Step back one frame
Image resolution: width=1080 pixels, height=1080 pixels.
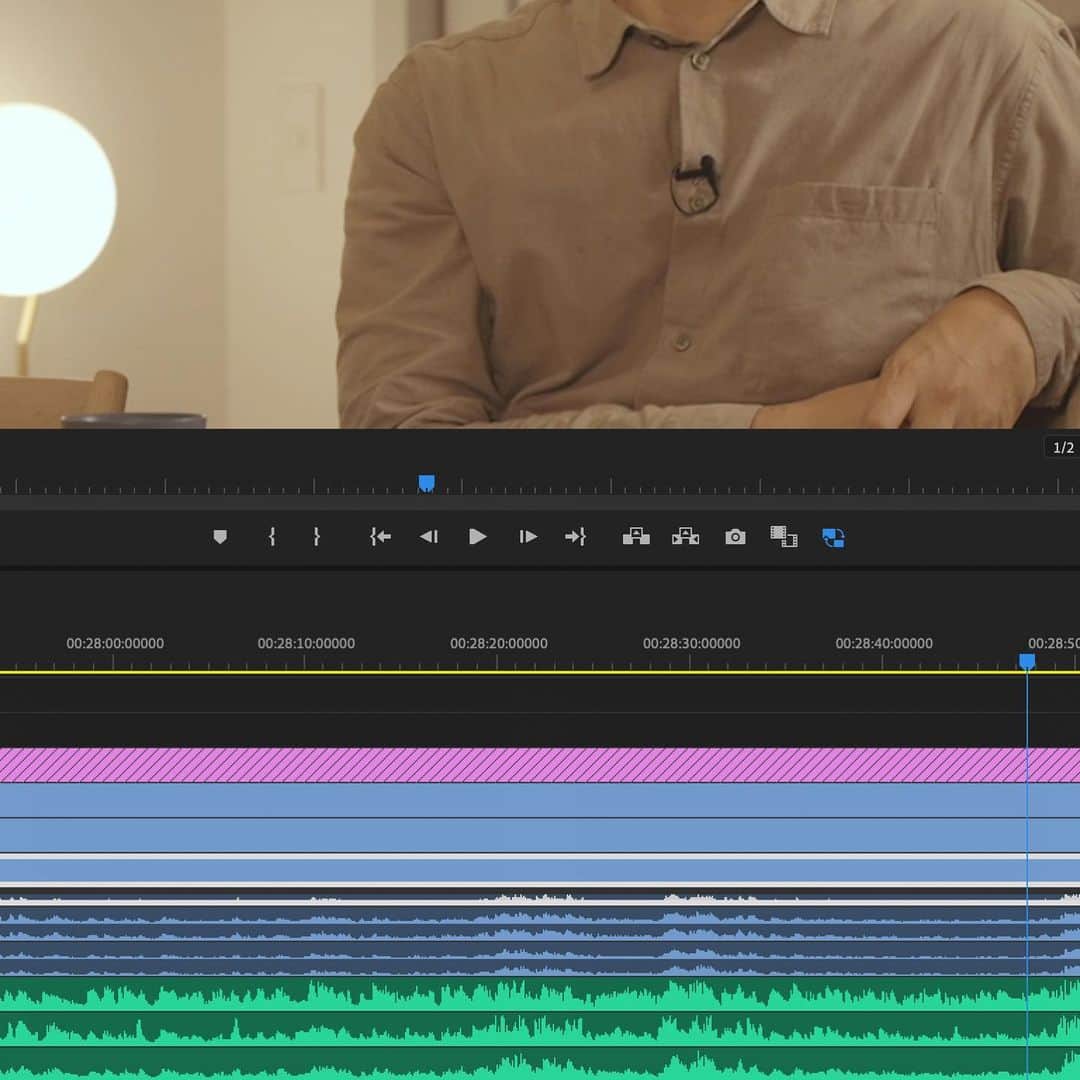coord(428,537)
